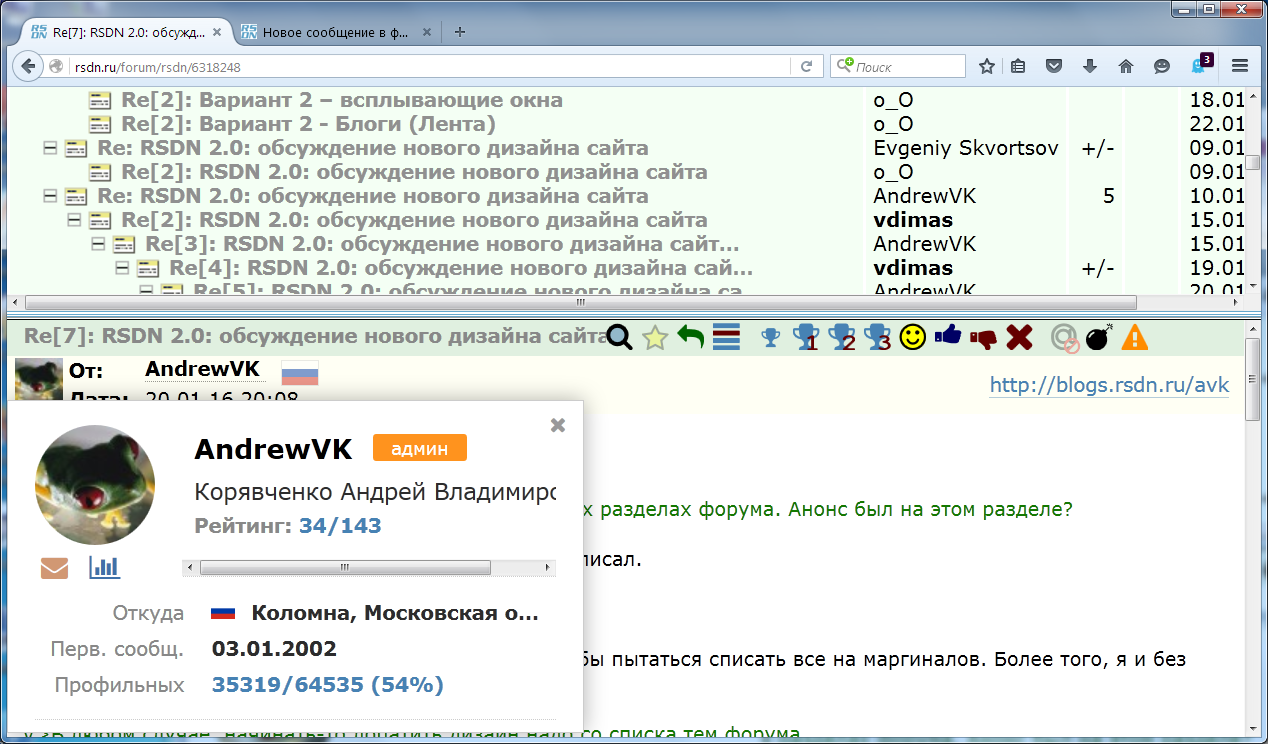This screenshot has height=744, width=1268.
Task: Collapse Evgeniy Skvortsov's Re: RSDN 2.0 thread
Action: (49, 148)
